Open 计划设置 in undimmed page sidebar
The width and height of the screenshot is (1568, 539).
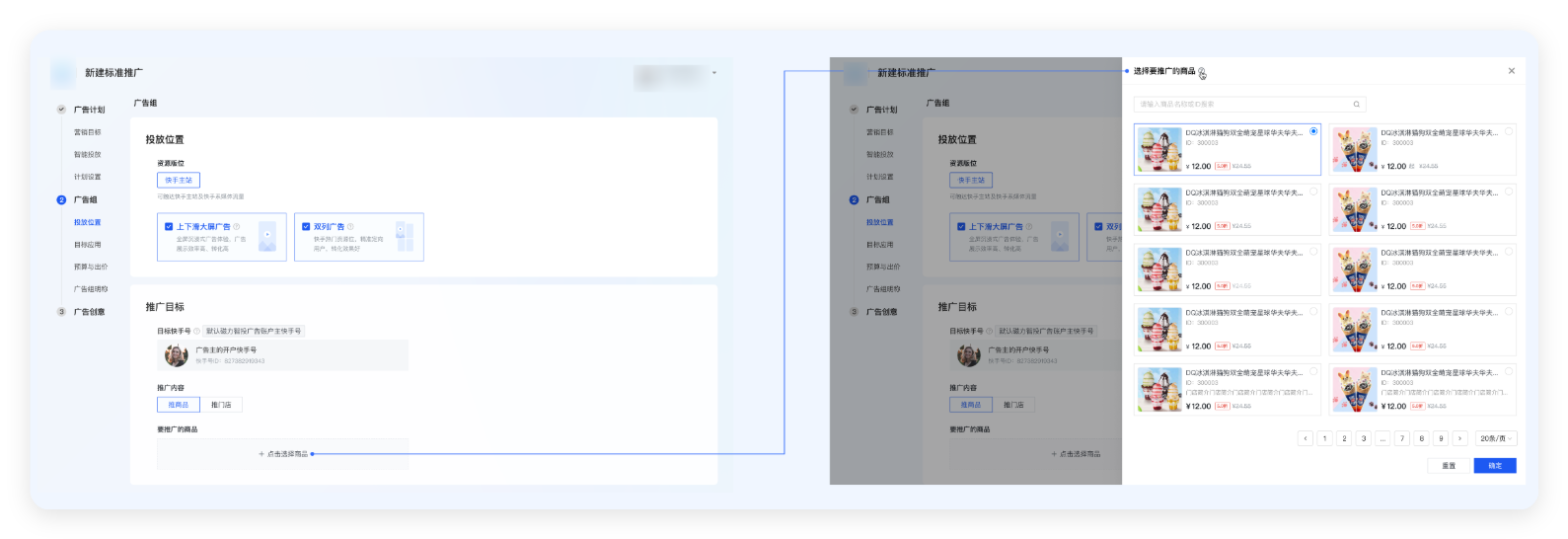88,177
